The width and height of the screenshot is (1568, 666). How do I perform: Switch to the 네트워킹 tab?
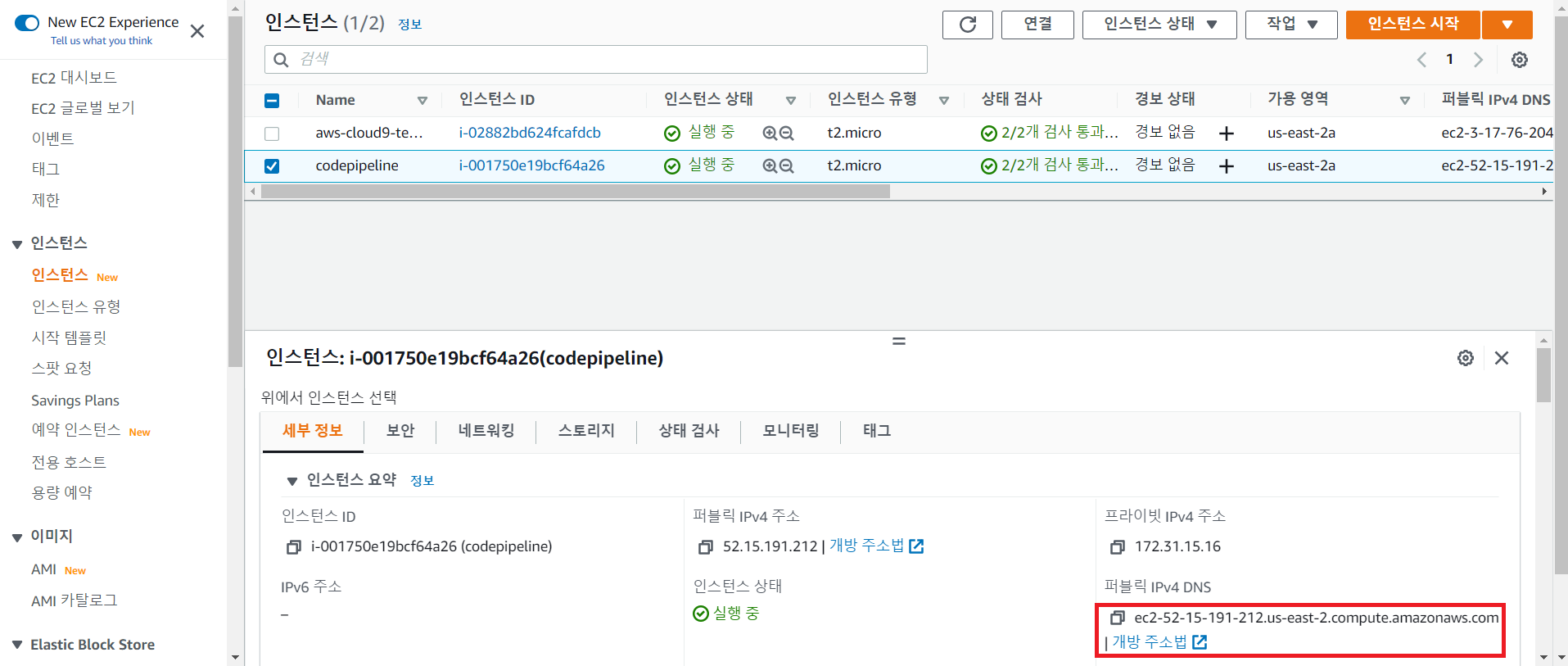pos(486,431)
